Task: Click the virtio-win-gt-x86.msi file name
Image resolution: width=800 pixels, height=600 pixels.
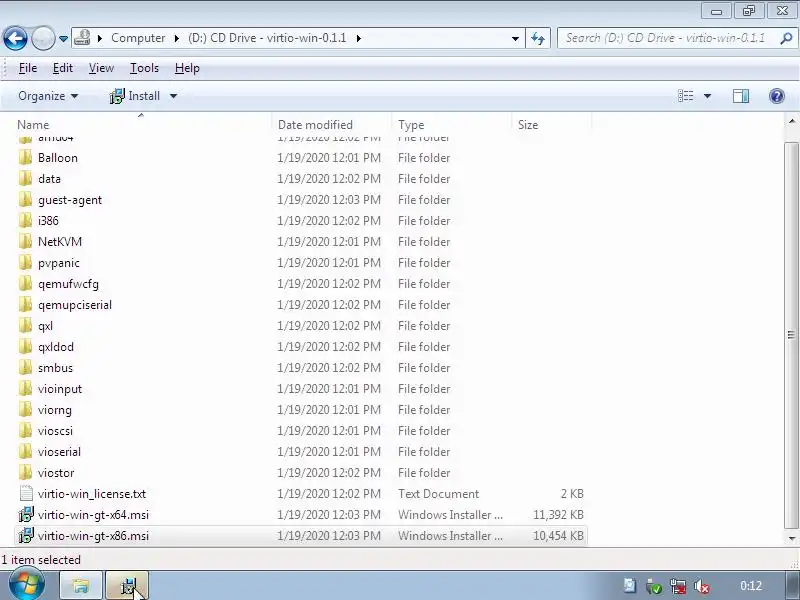Action: [x=93, y=536]
